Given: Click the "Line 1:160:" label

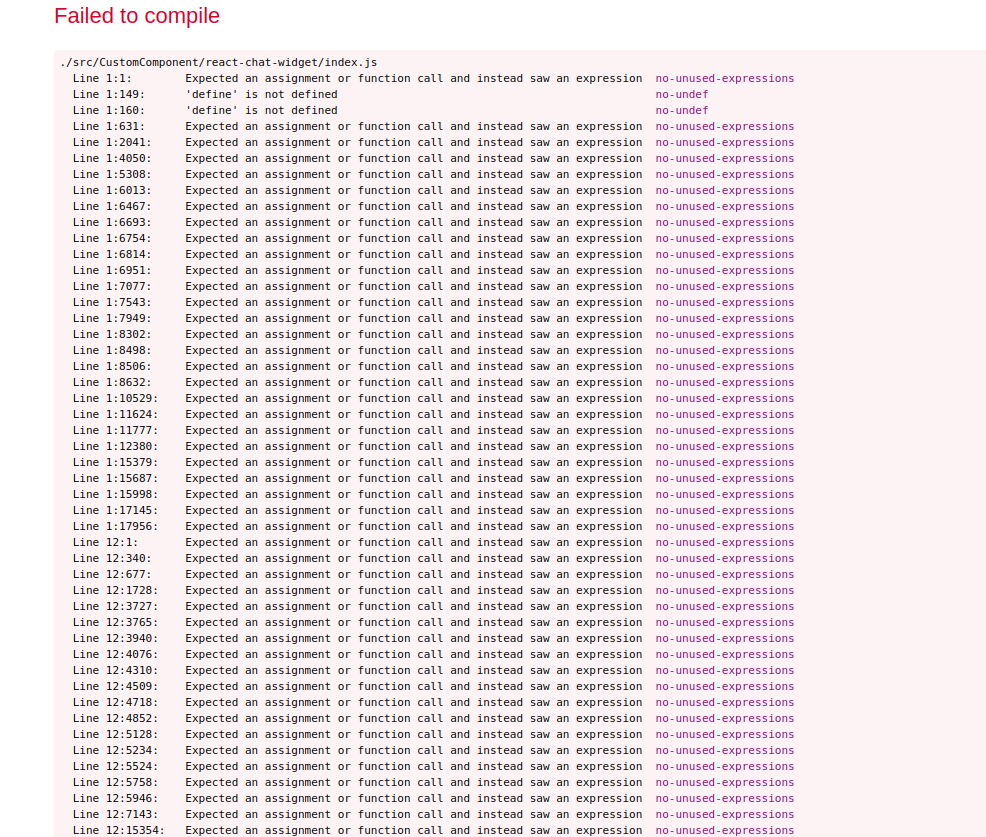Looking at the screenshot, I should pyautogui.click(x=109, y=111).
